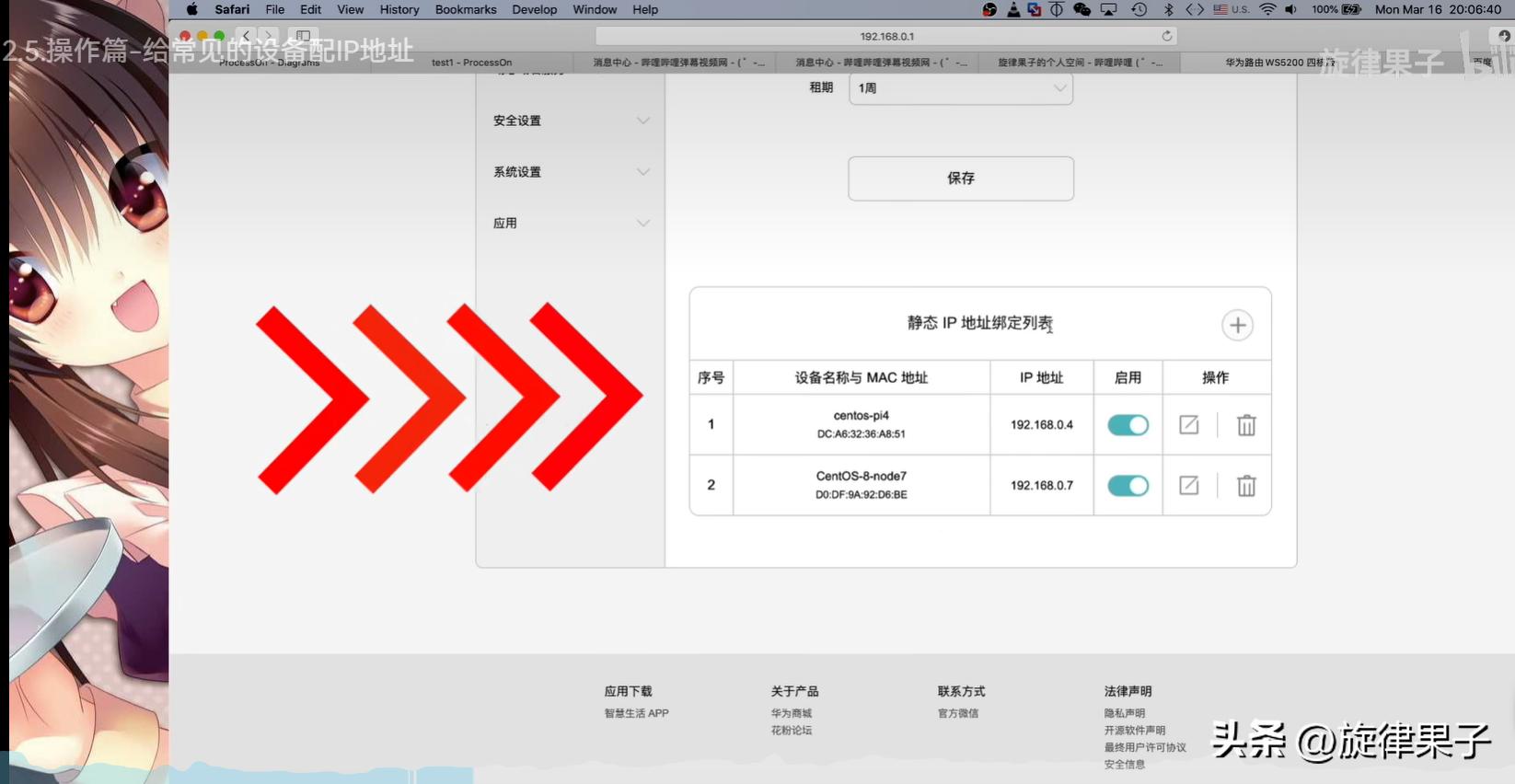Select the MAC address DC:A6:32:36:A8:51
Screen dimensions: 1515x784
862,433
